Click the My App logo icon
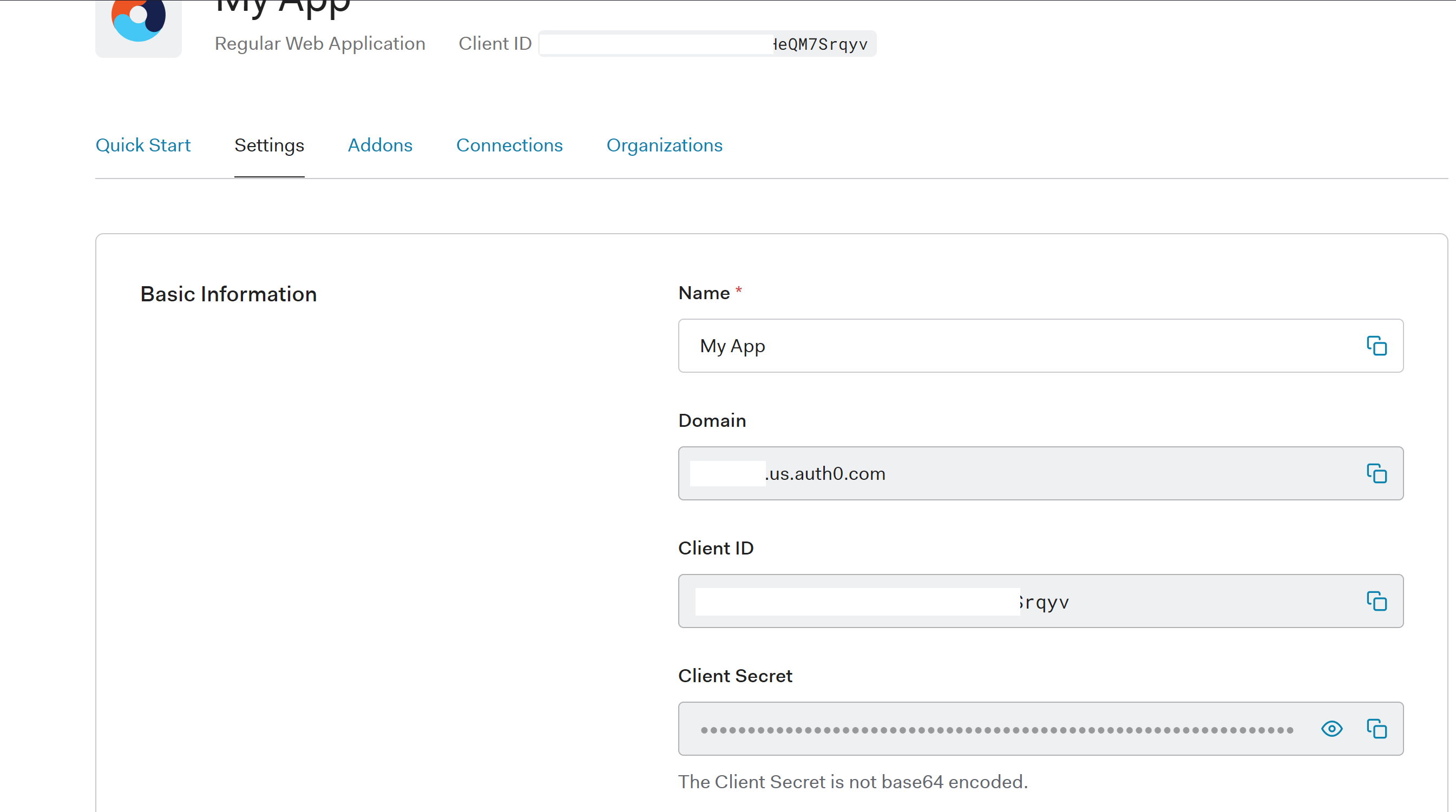 coord(139,23)
